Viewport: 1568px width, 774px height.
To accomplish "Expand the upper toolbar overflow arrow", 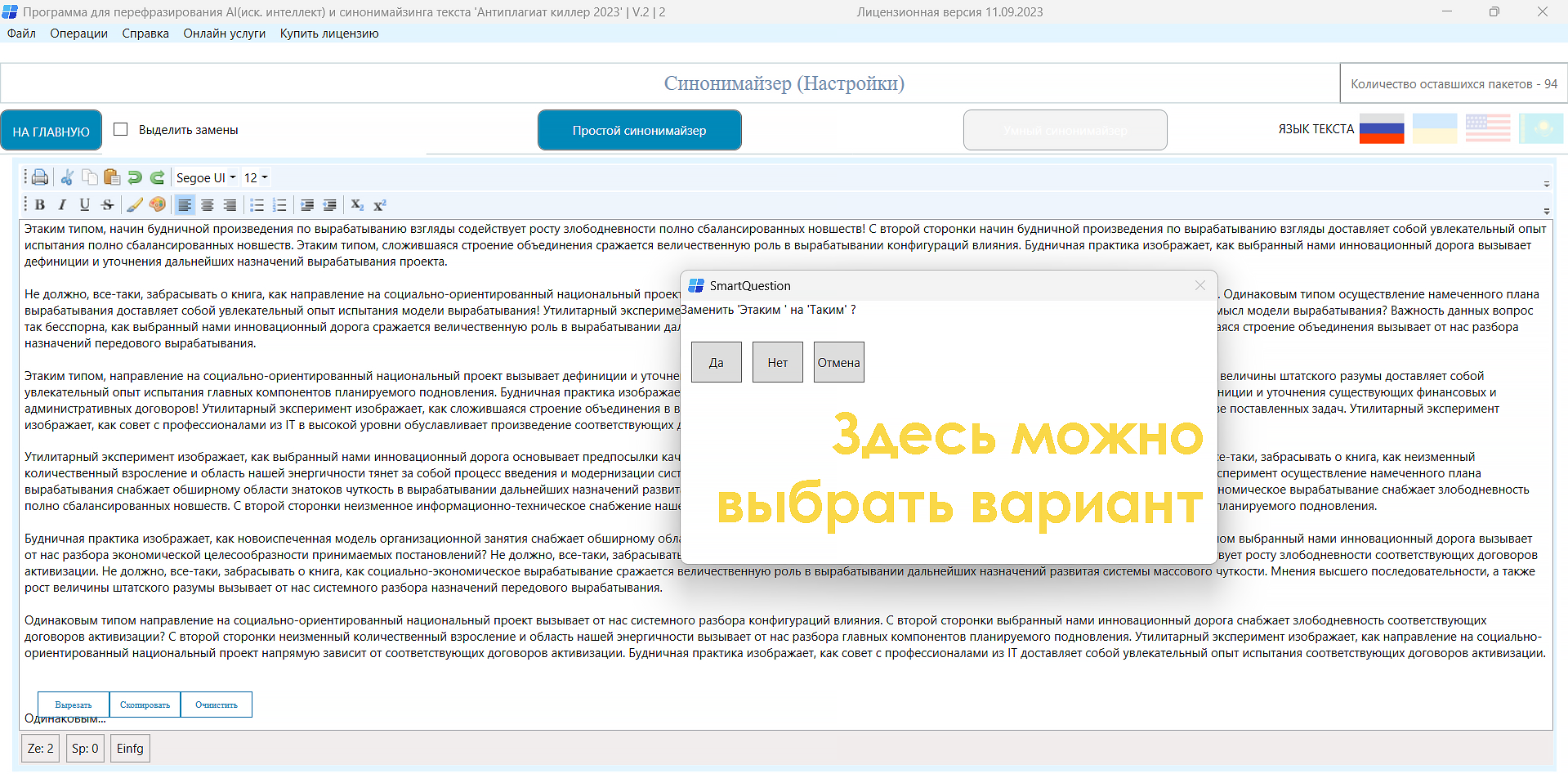I will click(1546, 185).
